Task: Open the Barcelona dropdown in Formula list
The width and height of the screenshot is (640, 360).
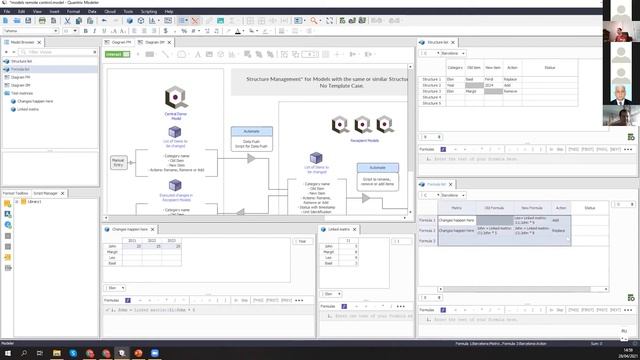Action: [453, 196]
